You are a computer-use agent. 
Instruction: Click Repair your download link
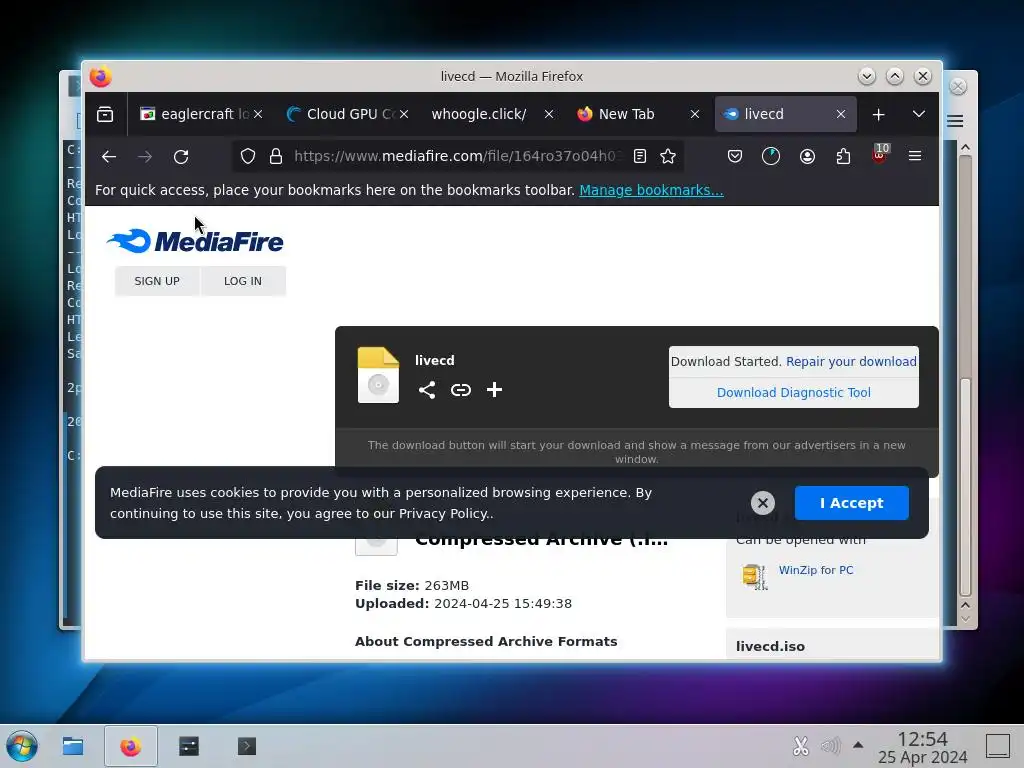[851, 362]
